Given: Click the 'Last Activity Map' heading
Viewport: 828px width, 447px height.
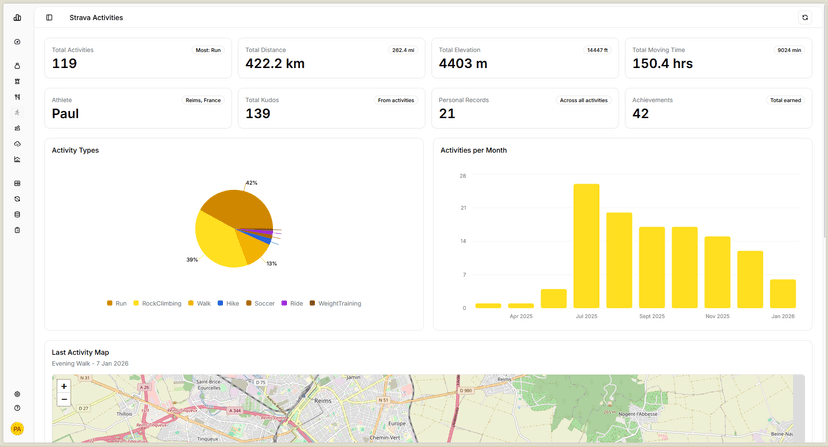Looking at the screenshot, I should click(80, 352).
